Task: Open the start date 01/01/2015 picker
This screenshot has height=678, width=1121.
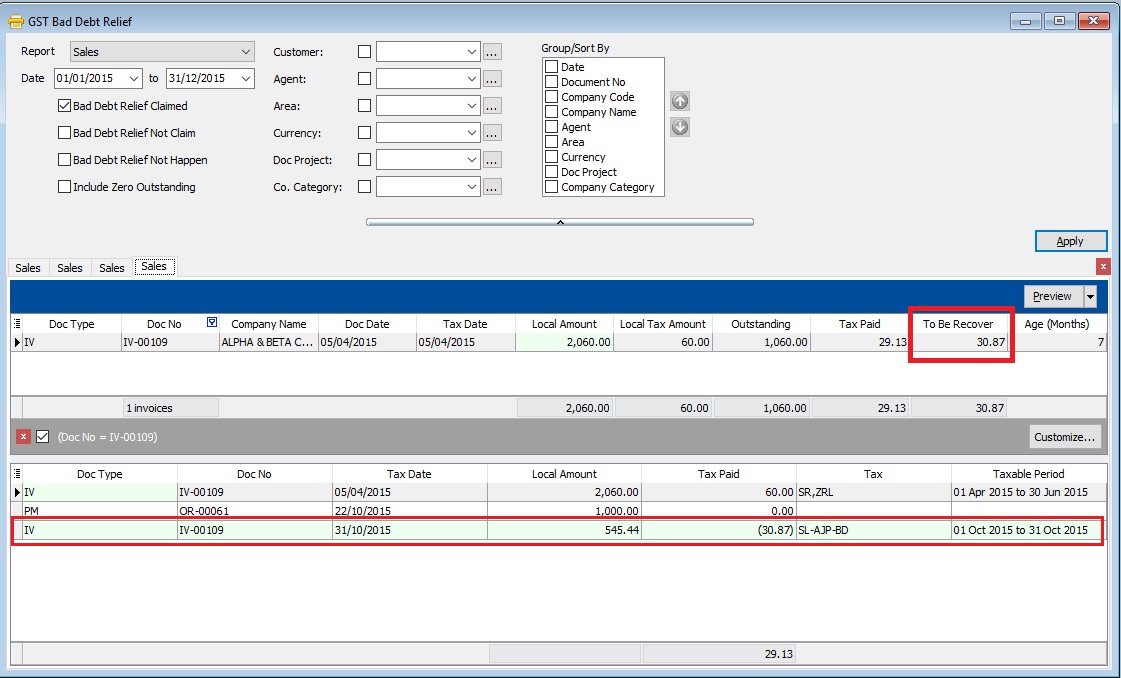Action: (134, 78)
